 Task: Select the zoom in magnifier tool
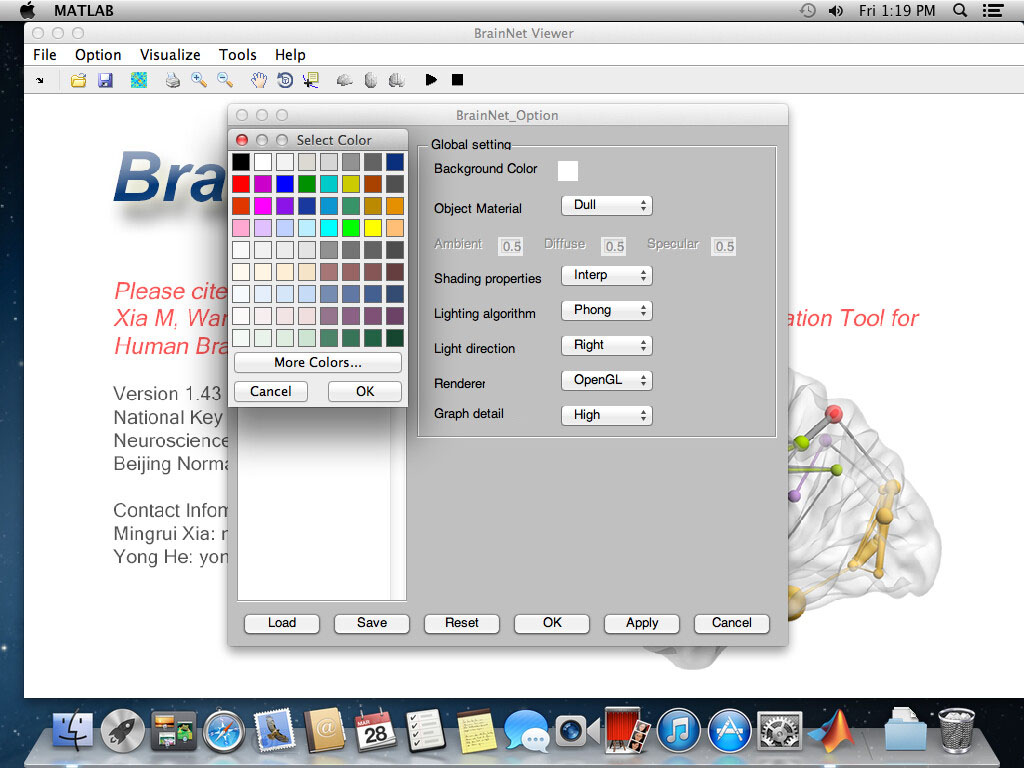(x=199, y=80)
